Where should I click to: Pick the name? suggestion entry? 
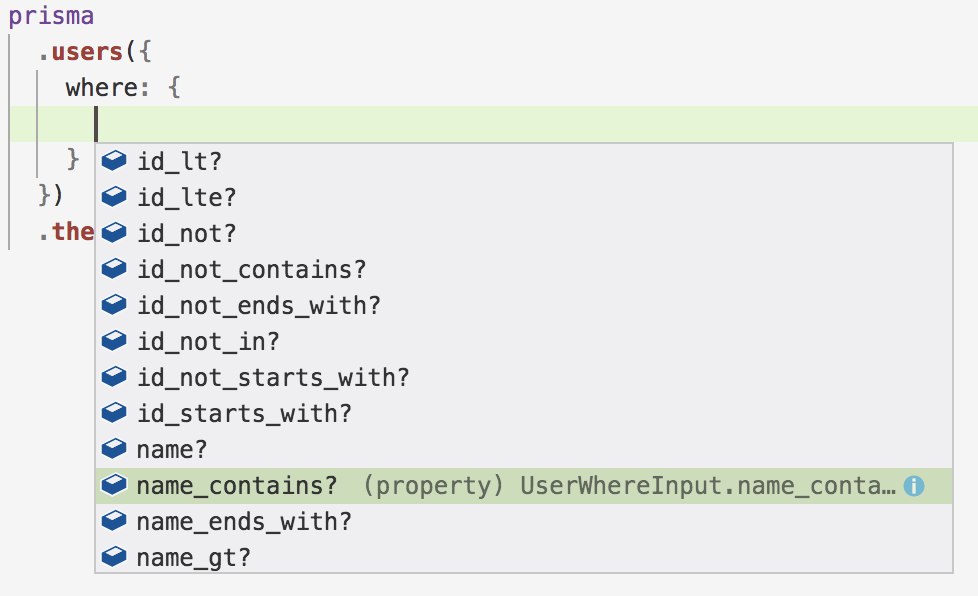pyautogui.click(x=172, y=449)
